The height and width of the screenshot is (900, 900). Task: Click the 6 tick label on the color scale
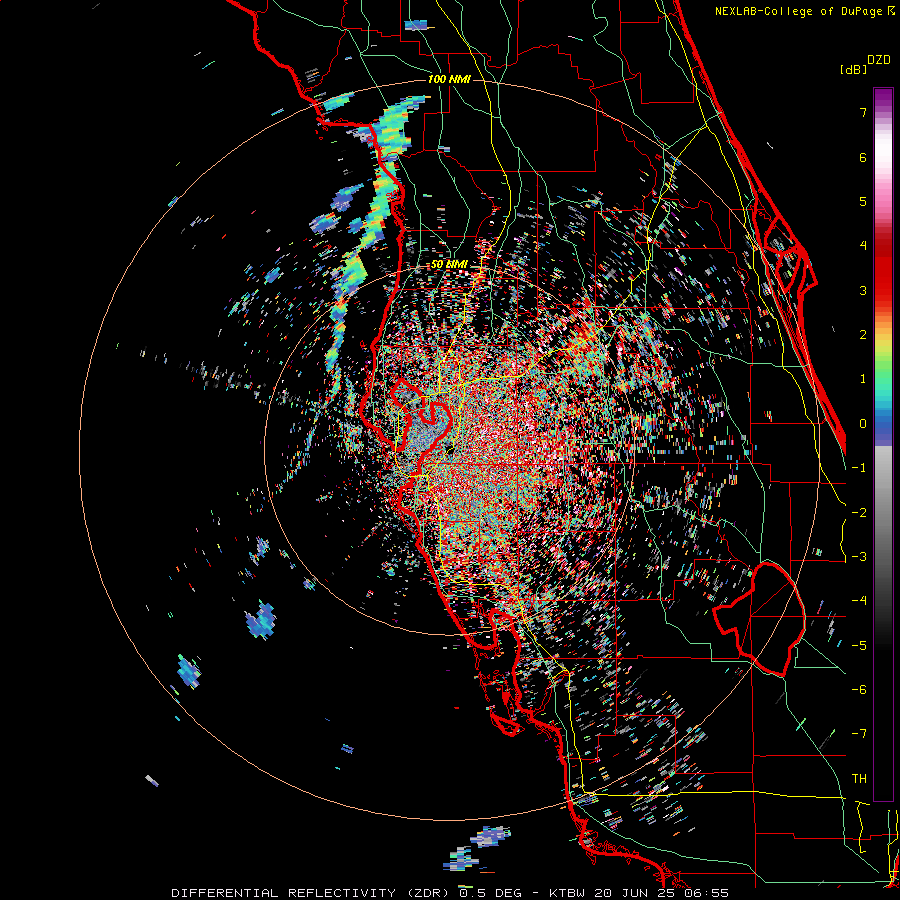pyautogui.click(x=863, y=157)
